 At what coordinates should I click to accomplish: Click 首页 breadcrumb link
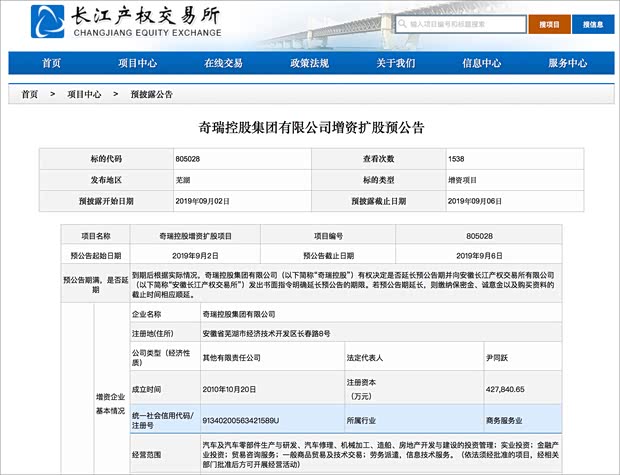click(x=30, y=94)
